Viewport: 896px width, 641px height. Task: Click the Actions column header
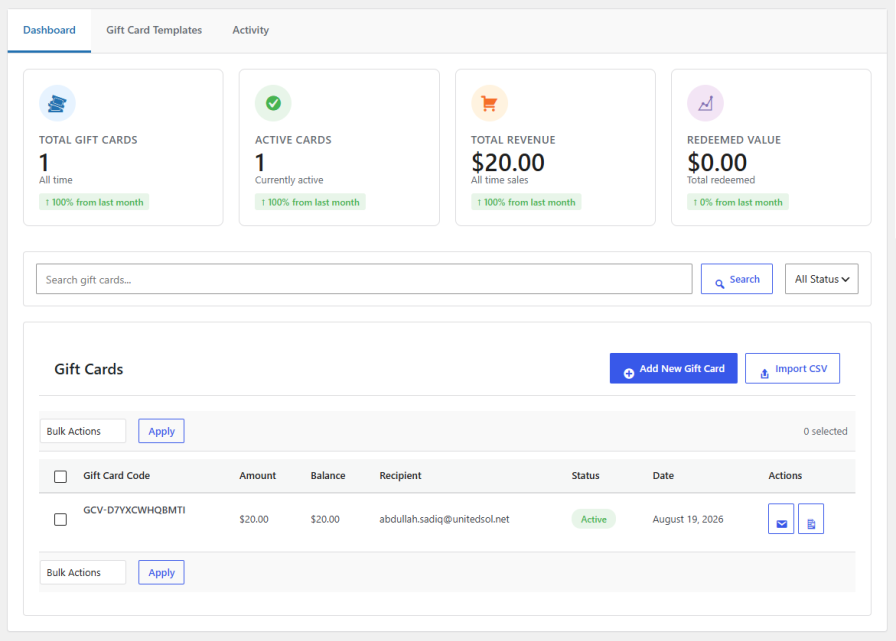pyautogui.click(x=785, y=476)
